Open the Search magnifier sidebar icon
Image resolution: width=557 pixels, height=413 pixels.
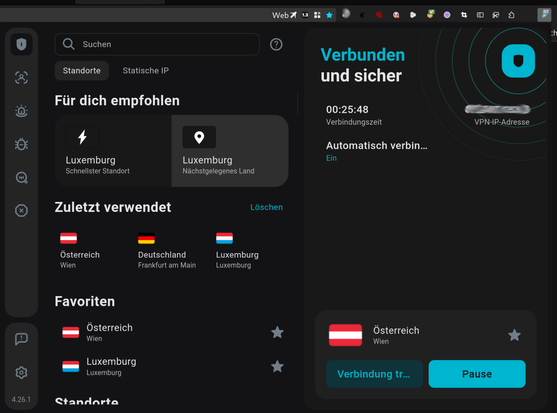[21, 177]
